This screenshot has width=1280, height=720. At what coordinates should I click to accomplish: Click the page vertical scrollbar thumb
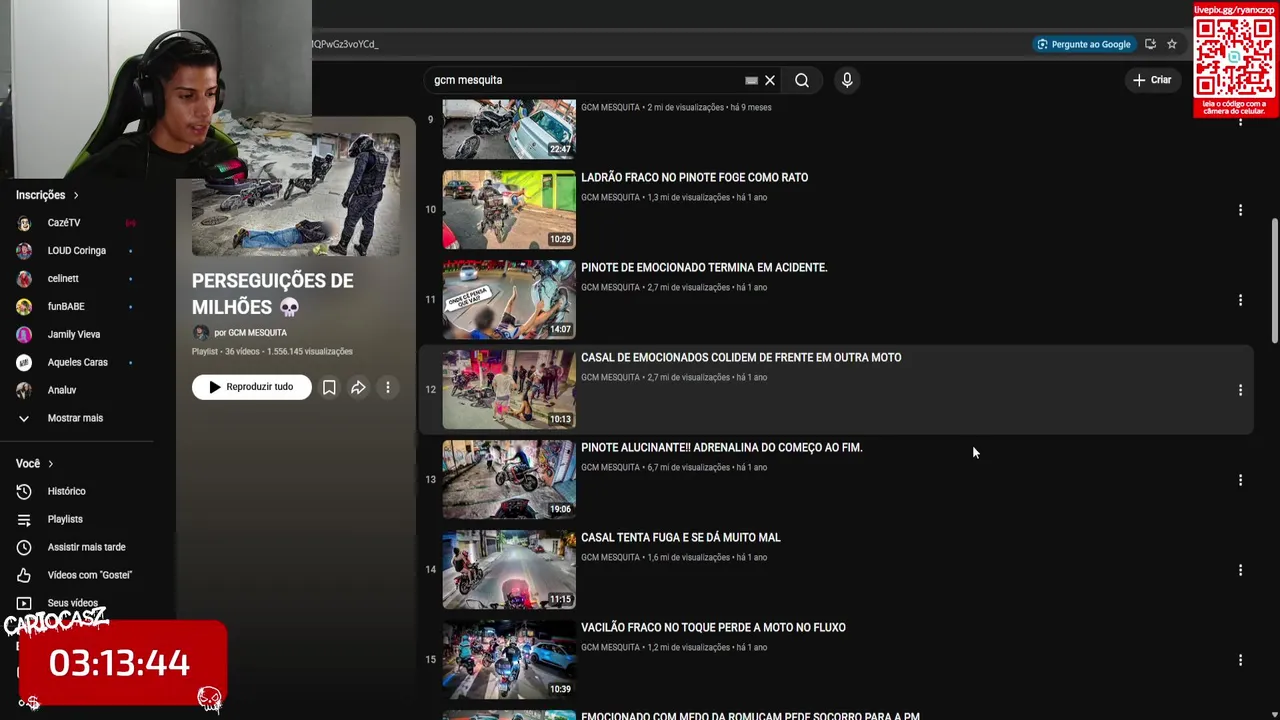pos(1274,280)
